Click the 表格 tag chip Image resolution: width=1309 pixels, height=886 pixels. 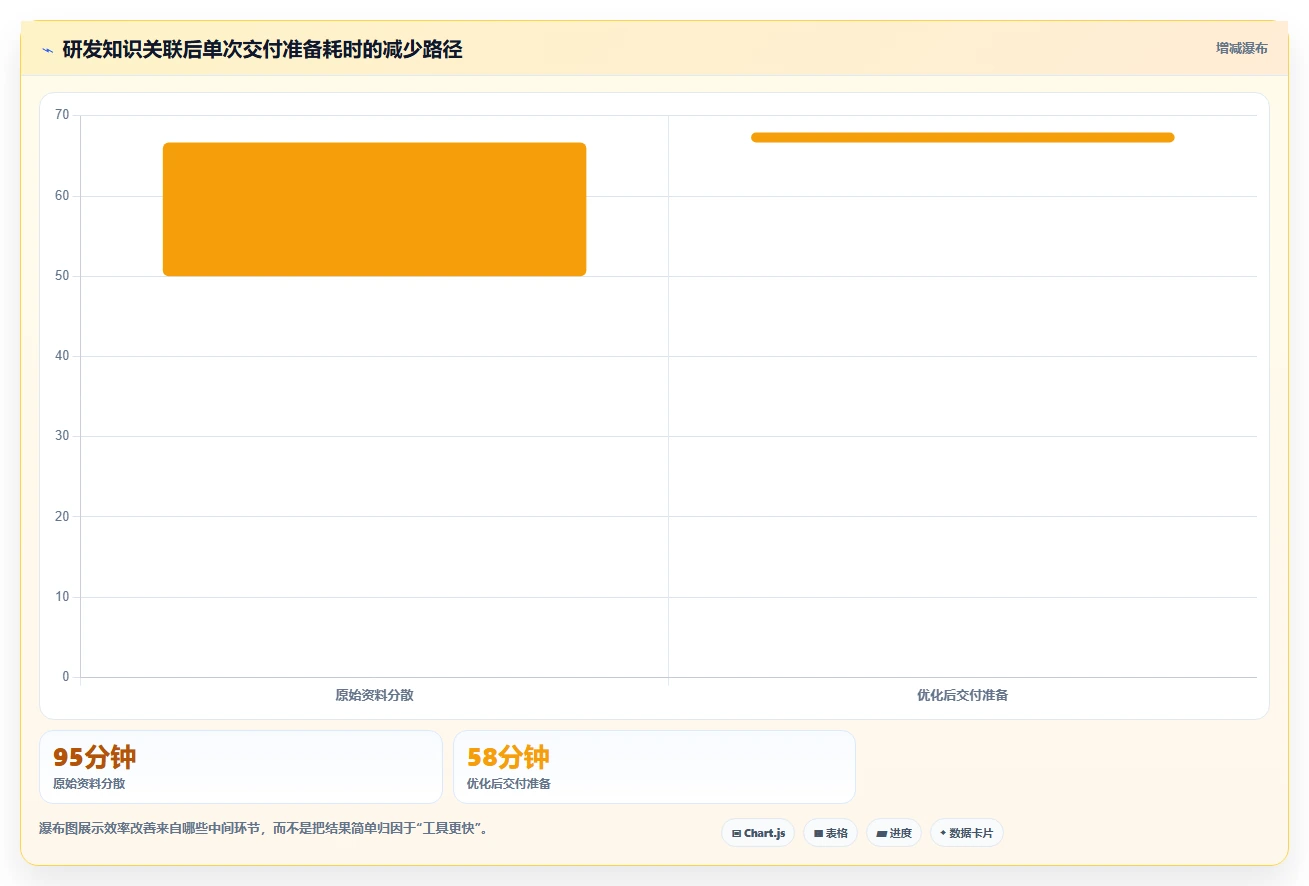tap(830, 833)
